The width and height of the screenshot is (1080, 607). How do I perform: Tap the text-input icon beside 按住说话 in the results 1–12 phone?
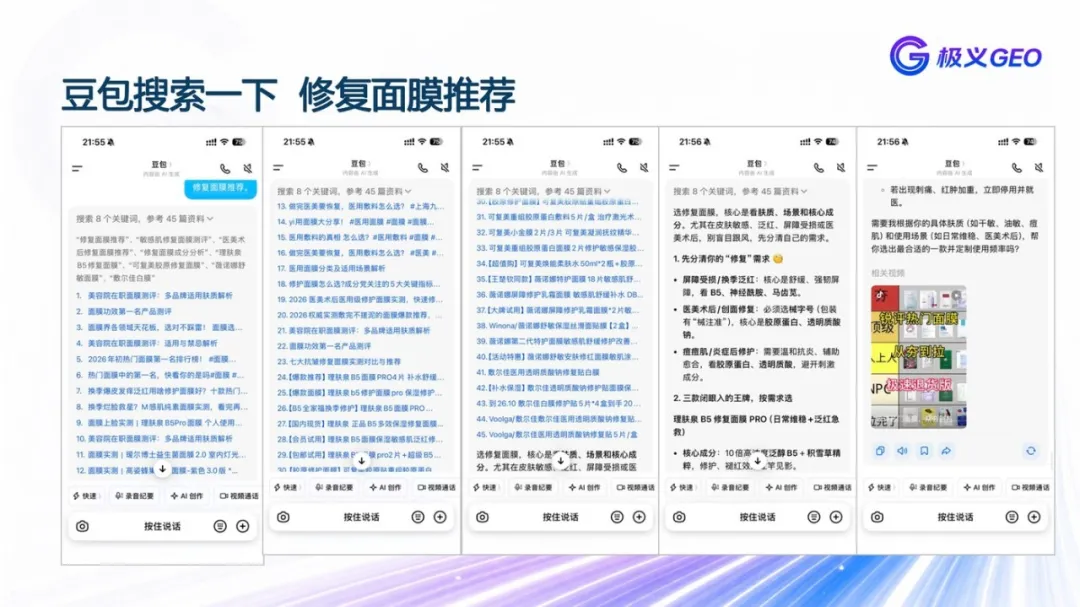pyautogui.click(x=220, y=526)
